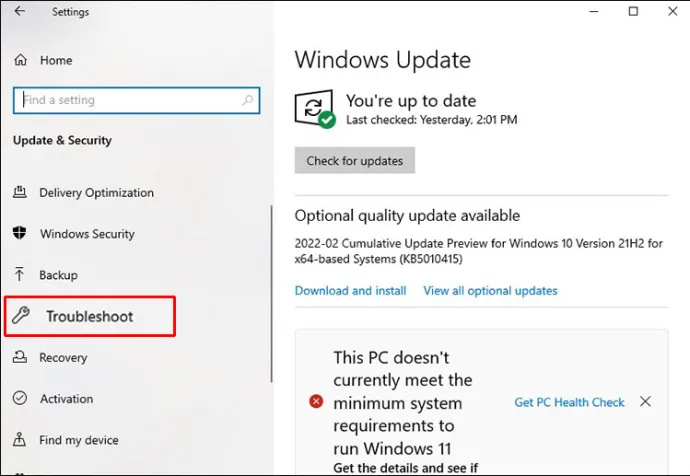Click the Delivery Optimization icon
690x476 pixels.
[x=20, y=192]
